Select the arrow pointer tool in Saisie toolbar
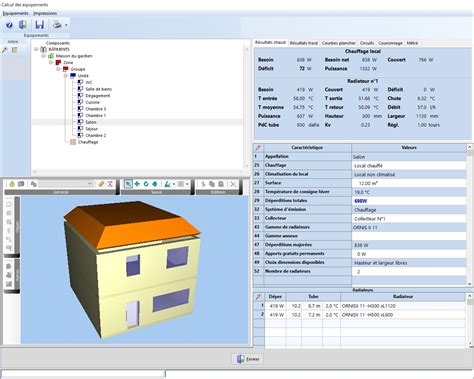The height and width of the screenshot is (379, 474). click(x=128, y=184)
